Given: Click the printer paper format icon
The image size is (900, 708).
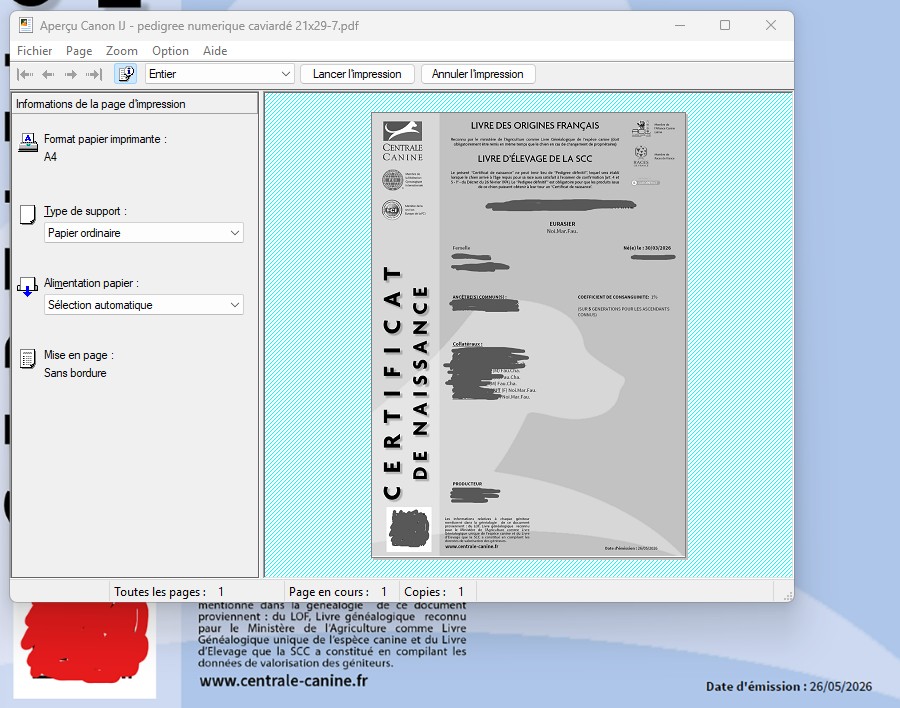Looking at the screenshot, I should pyautogui.click(x=28, y=142).
